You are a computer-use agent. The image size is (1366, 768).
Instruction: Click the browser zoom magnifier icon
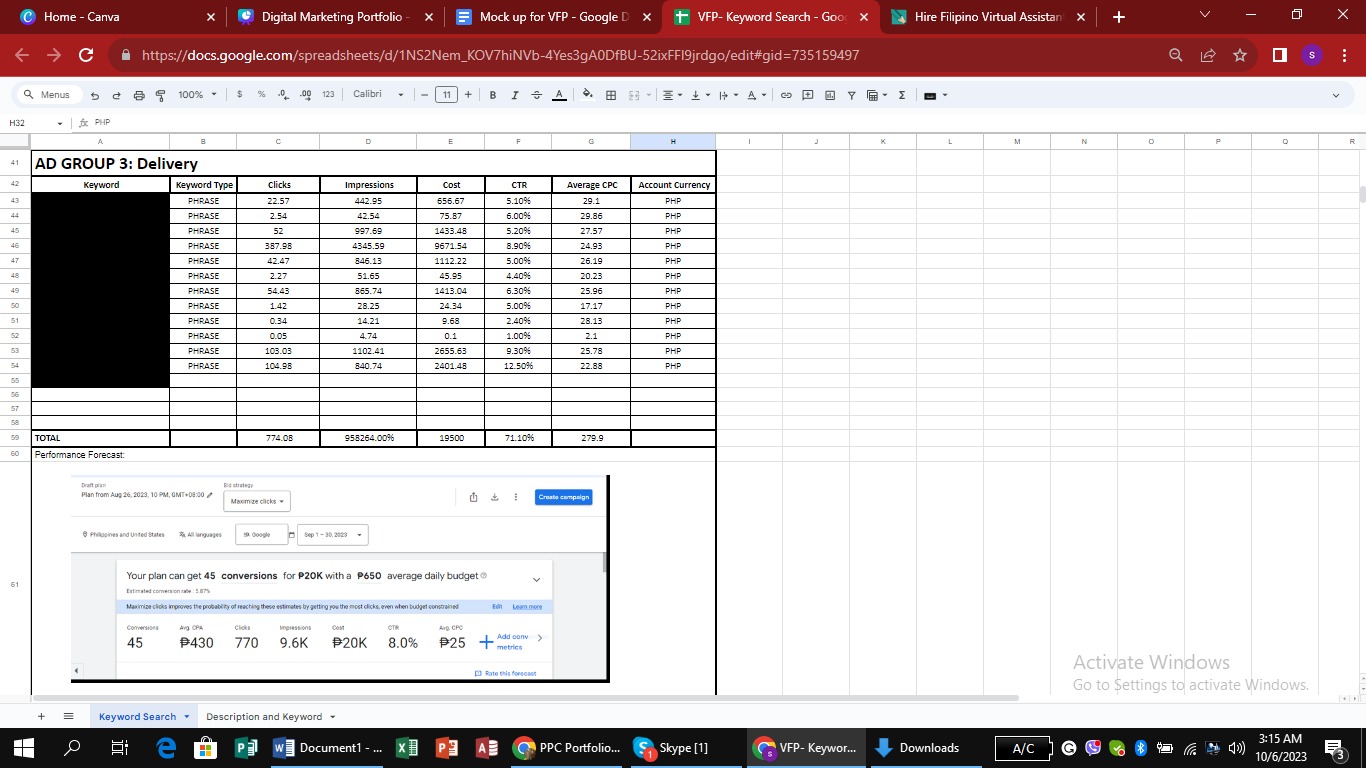(1176, 55)
